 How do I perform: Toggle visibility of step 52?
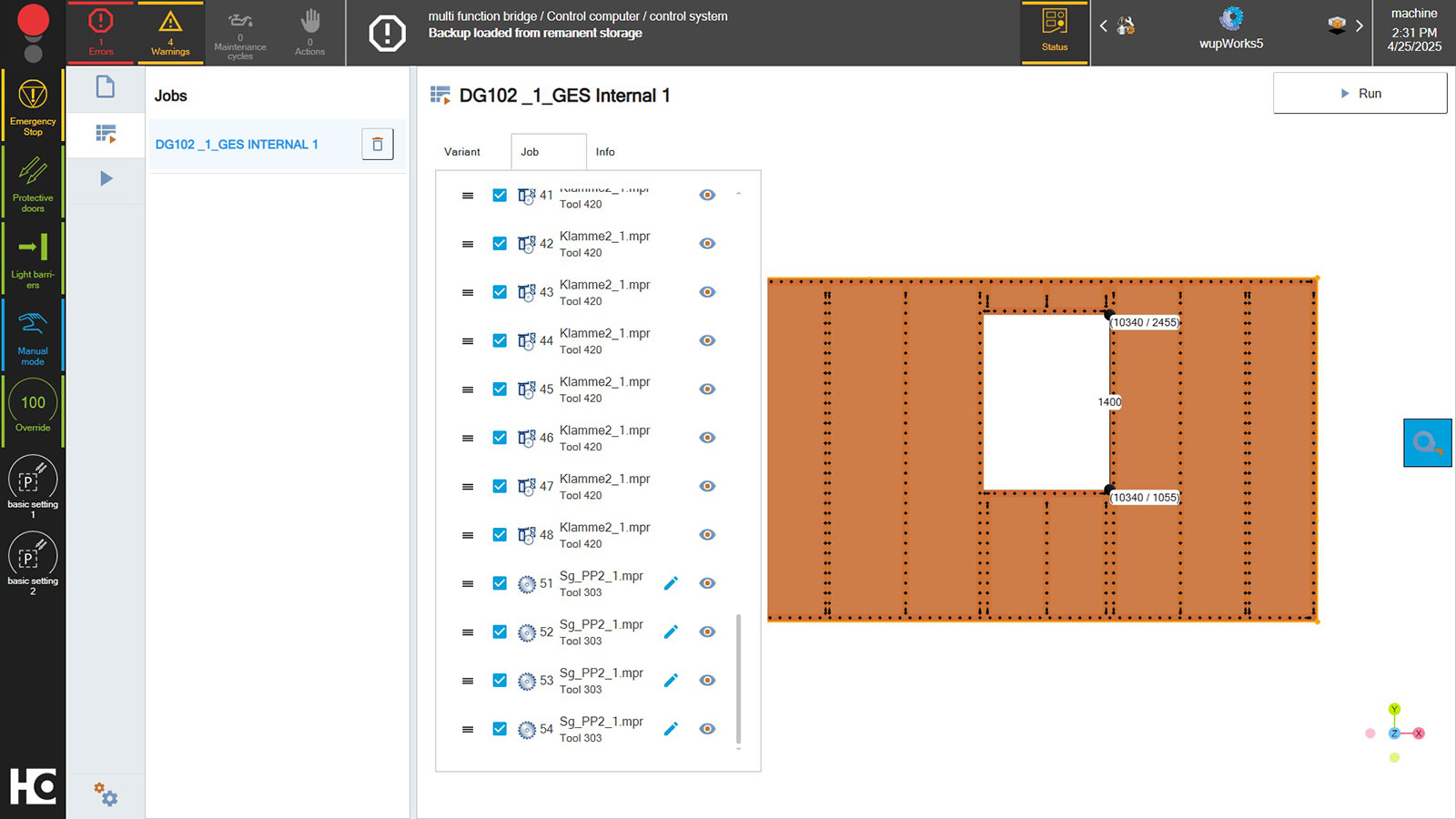pyautogui.click(x=707, y=632)
